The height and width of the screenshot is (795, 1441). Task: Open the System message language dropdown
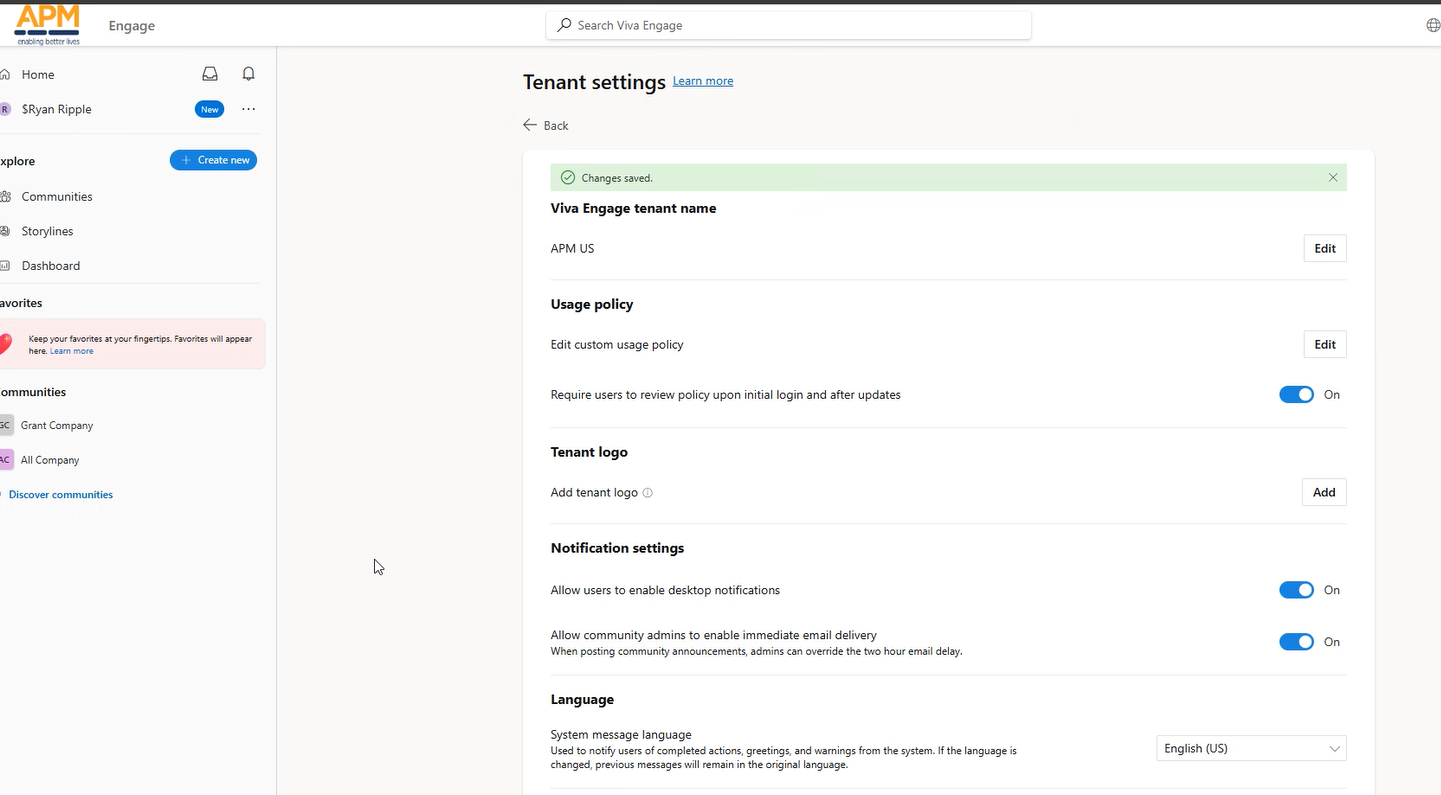(1251, 748)
